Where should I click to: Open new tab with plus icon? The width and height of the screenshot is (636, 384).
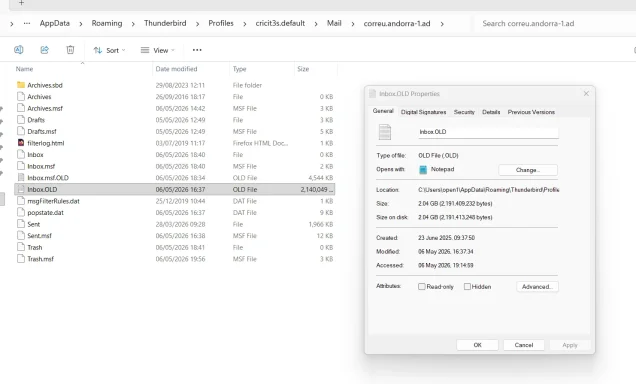click(x=21, y=3)
